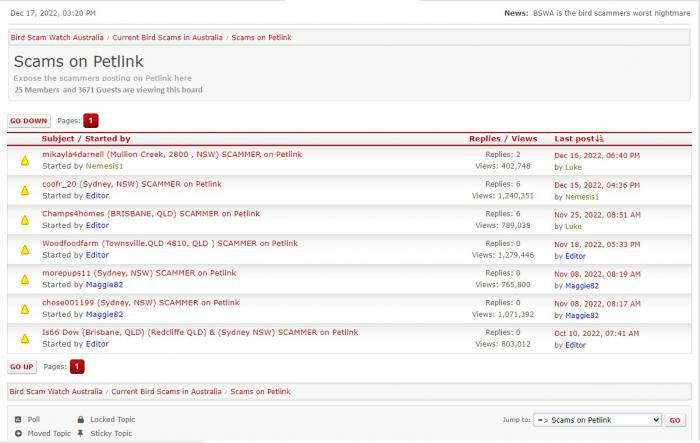Screen dimensions: 700x443
Task: Open Bird Scam Watch Australia breadcrumb at top
Action: click(x=56, y=36)
